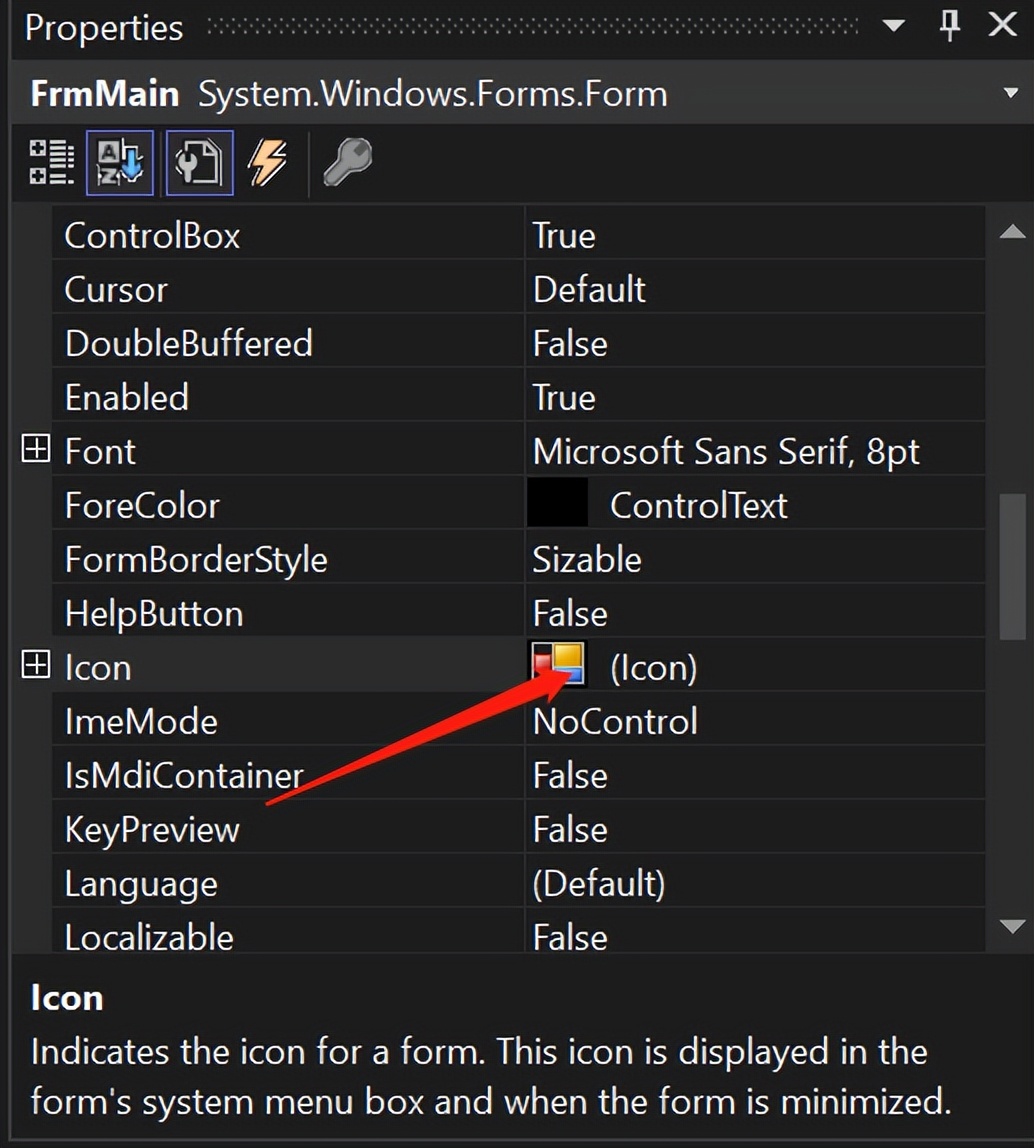Show the Properties view button

pos(199,162)
